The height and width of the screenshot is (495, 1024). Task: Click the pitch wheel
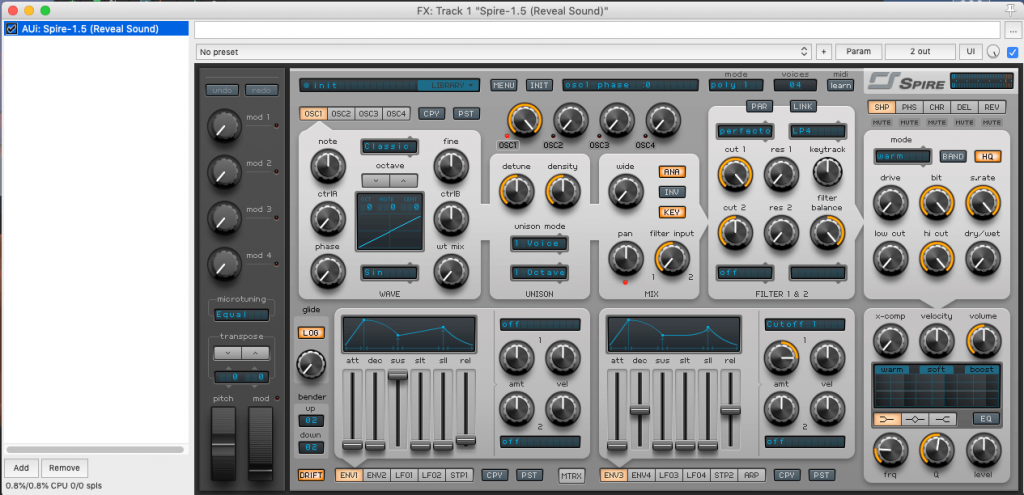[x=223, y=443]
